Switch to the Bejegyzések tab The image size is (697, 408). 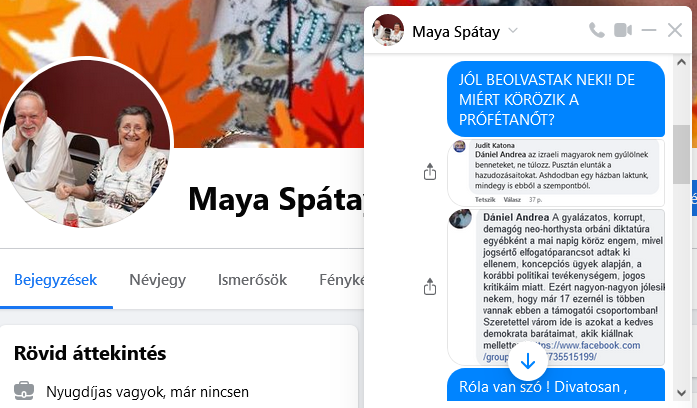(x=56, y=280)
